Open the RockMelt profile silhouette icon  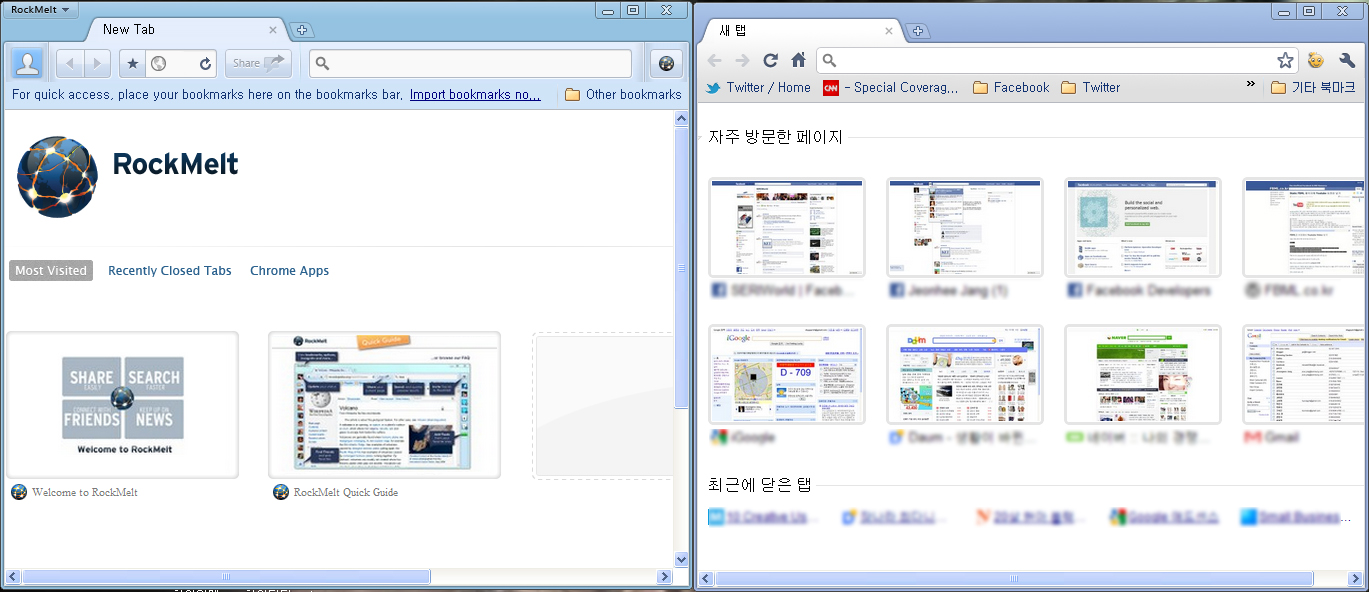coord(28,64)
